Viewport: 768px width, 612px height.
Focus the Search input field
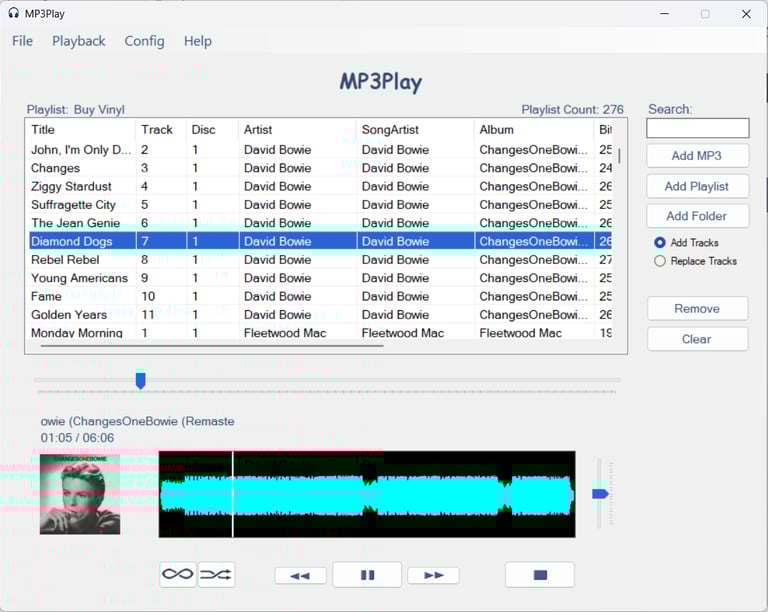pos(697,128)
